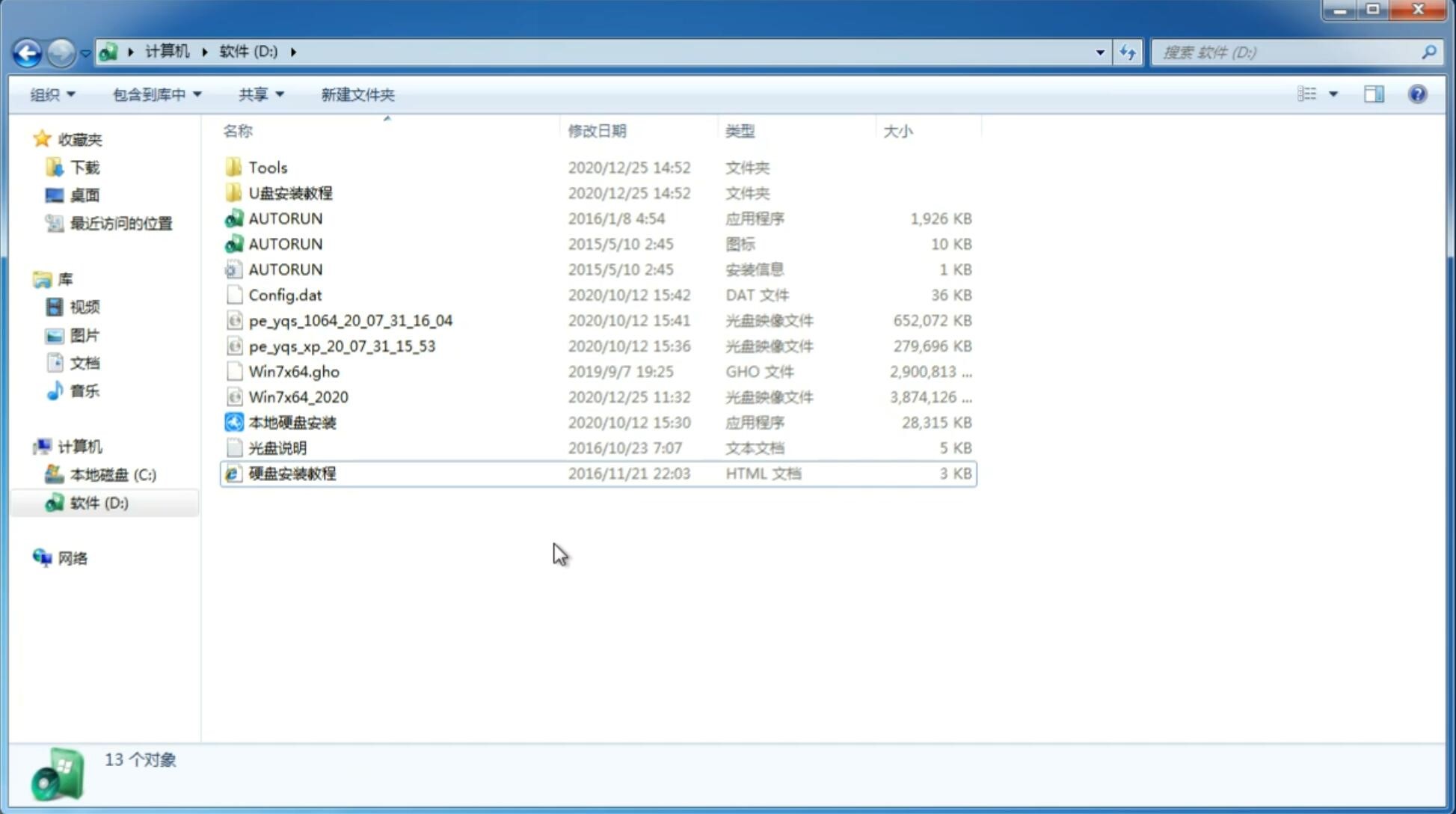Open pe_yqs_1064 disc image file
The width and height of the screenshot is (1456, 814).
[350, 320]
